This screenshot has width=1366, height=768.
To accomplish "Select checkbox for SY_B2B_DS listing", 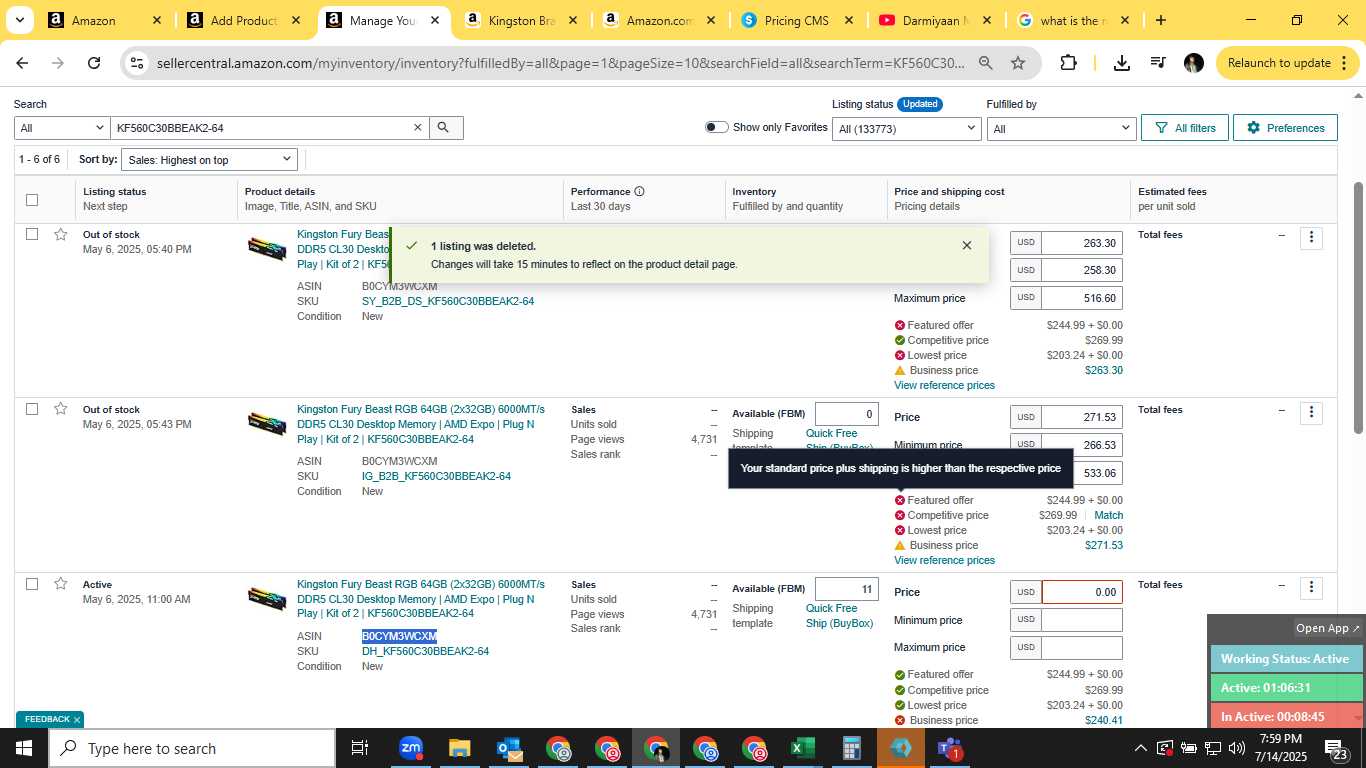I will 32,234.
